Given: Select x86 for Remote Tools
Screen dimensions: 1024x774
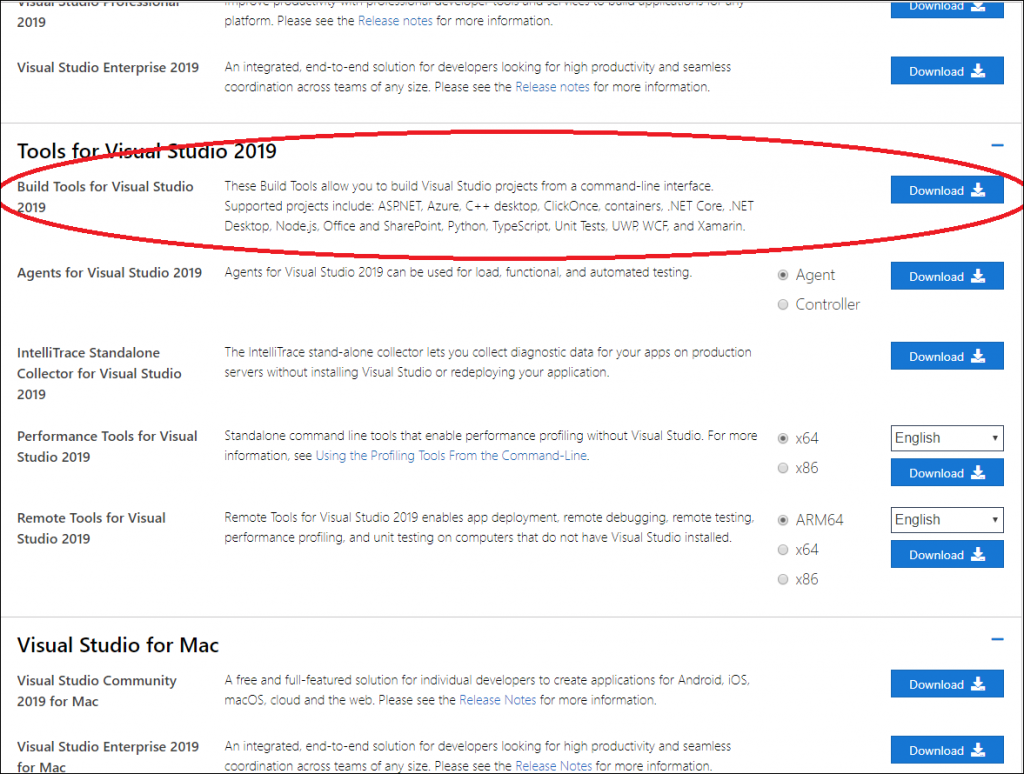Looking at the screenshot, I should point(783,579).
